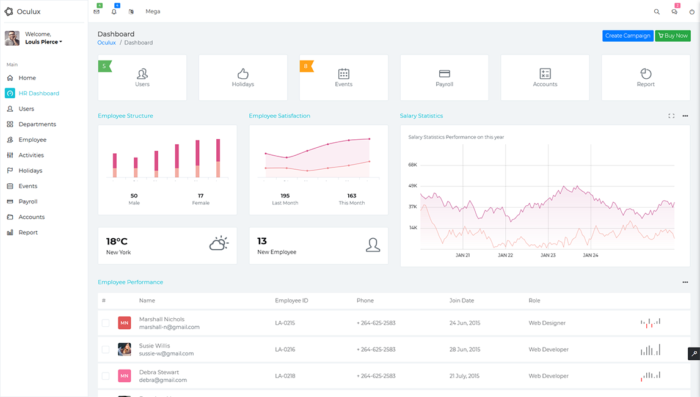The height and width of the screenshot is (397, 700).
Task: Click the power icon at top right
Action: pos(692,12)
